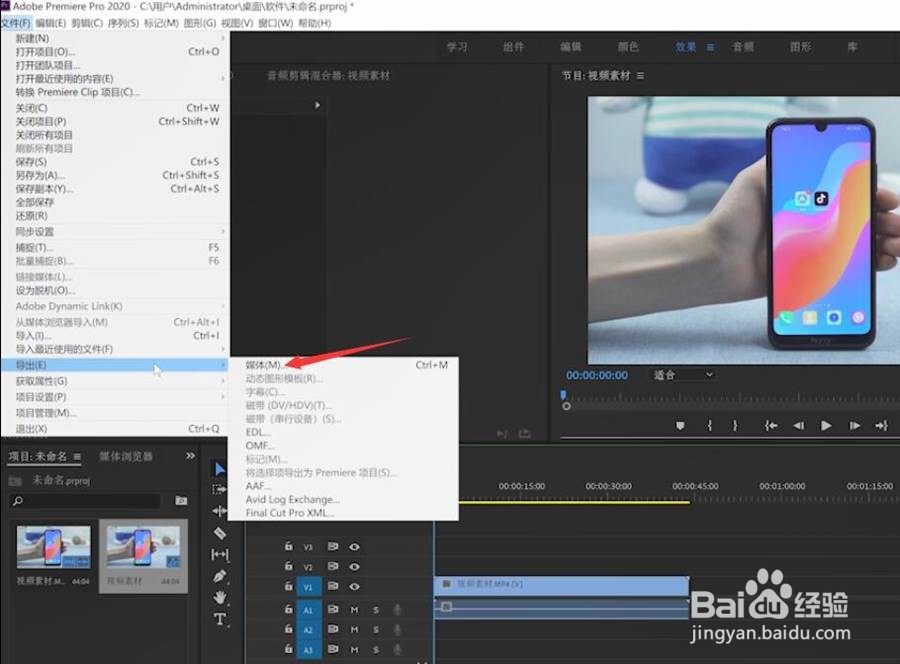Image resolution: width=900 pixels, height=664 pixels.
Task: Open the Program monitor panel menu icon
Action: tap(640, 76)
